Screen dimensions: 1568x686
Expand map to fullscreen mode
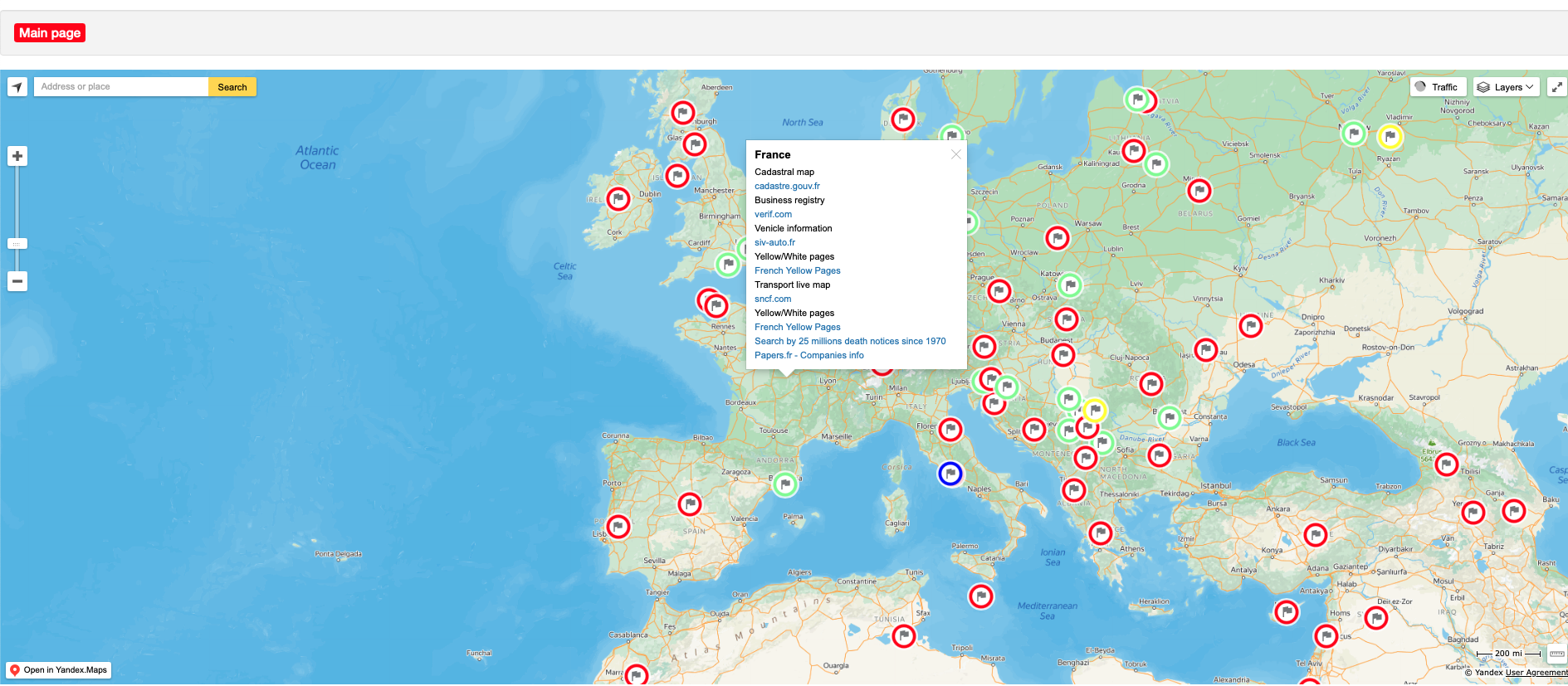pyautogui.click(x=1556, y=87)
